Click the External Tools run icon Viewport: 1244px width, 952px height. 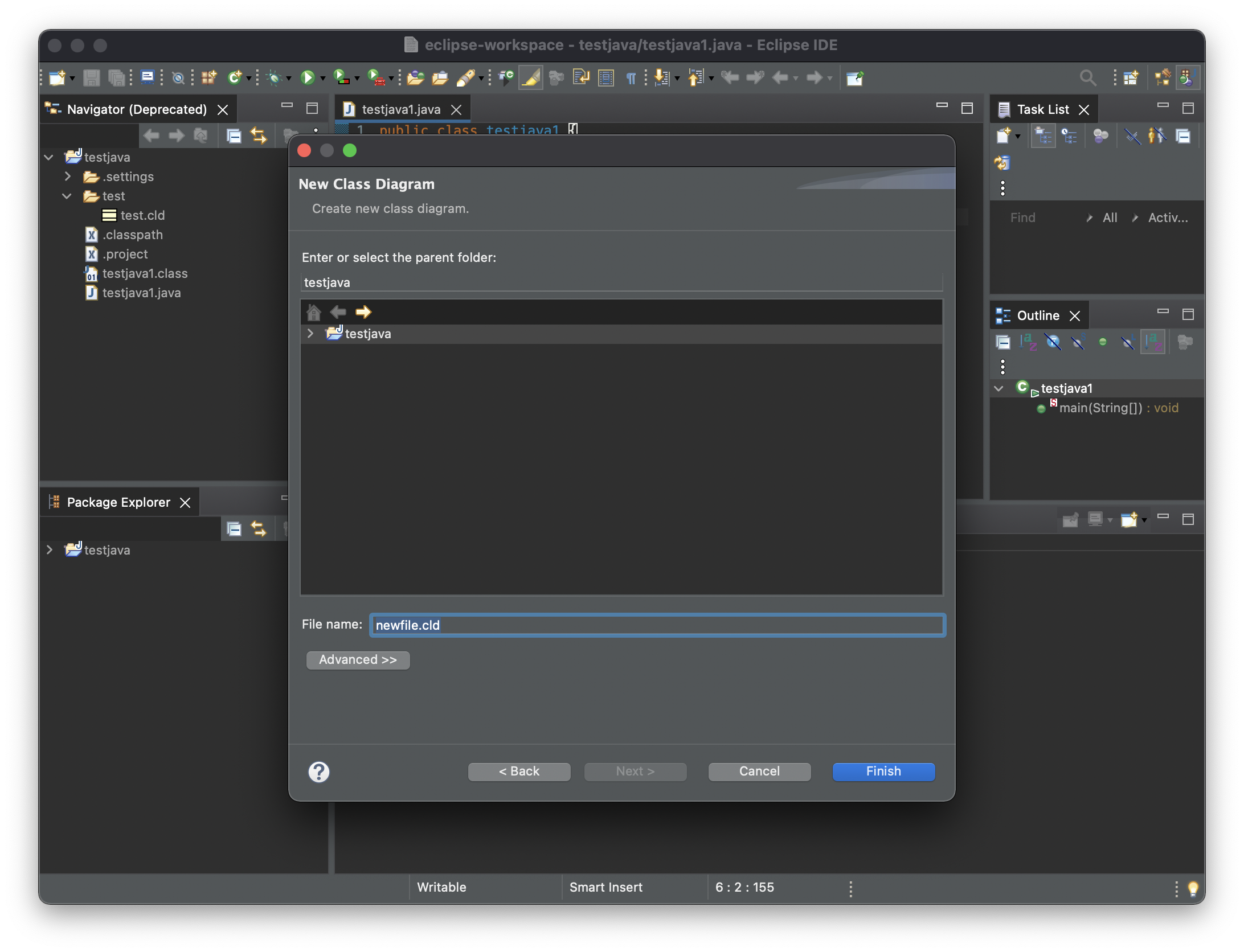click(x=377, y=77)
